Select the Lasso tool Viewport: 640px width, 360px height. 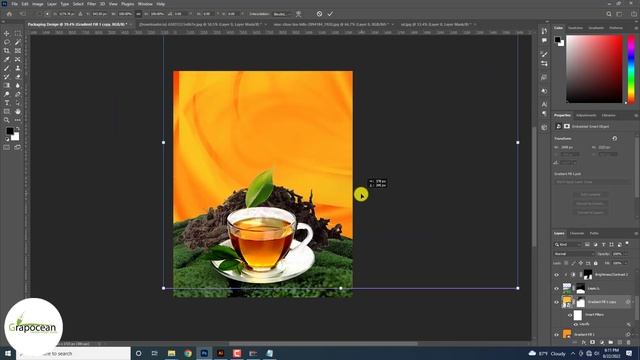pos(7,42)
